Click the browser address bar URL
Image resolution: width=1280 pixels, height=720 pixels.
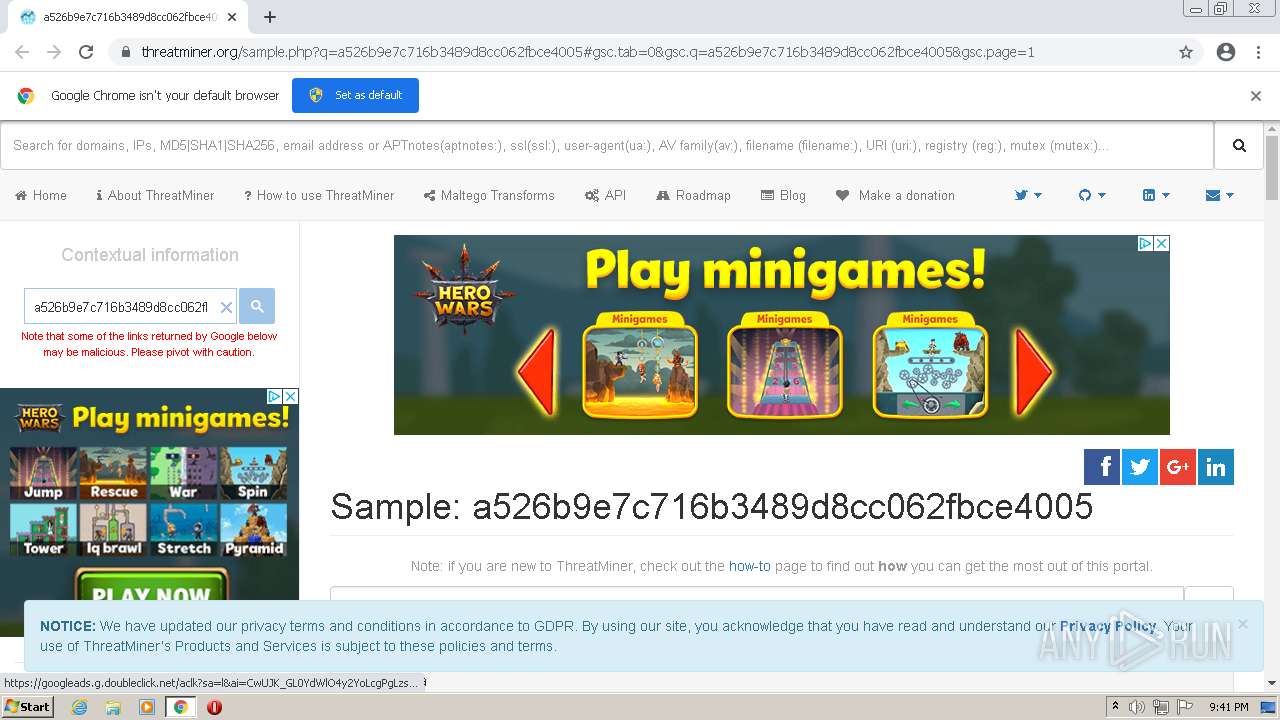coord(587,52)
